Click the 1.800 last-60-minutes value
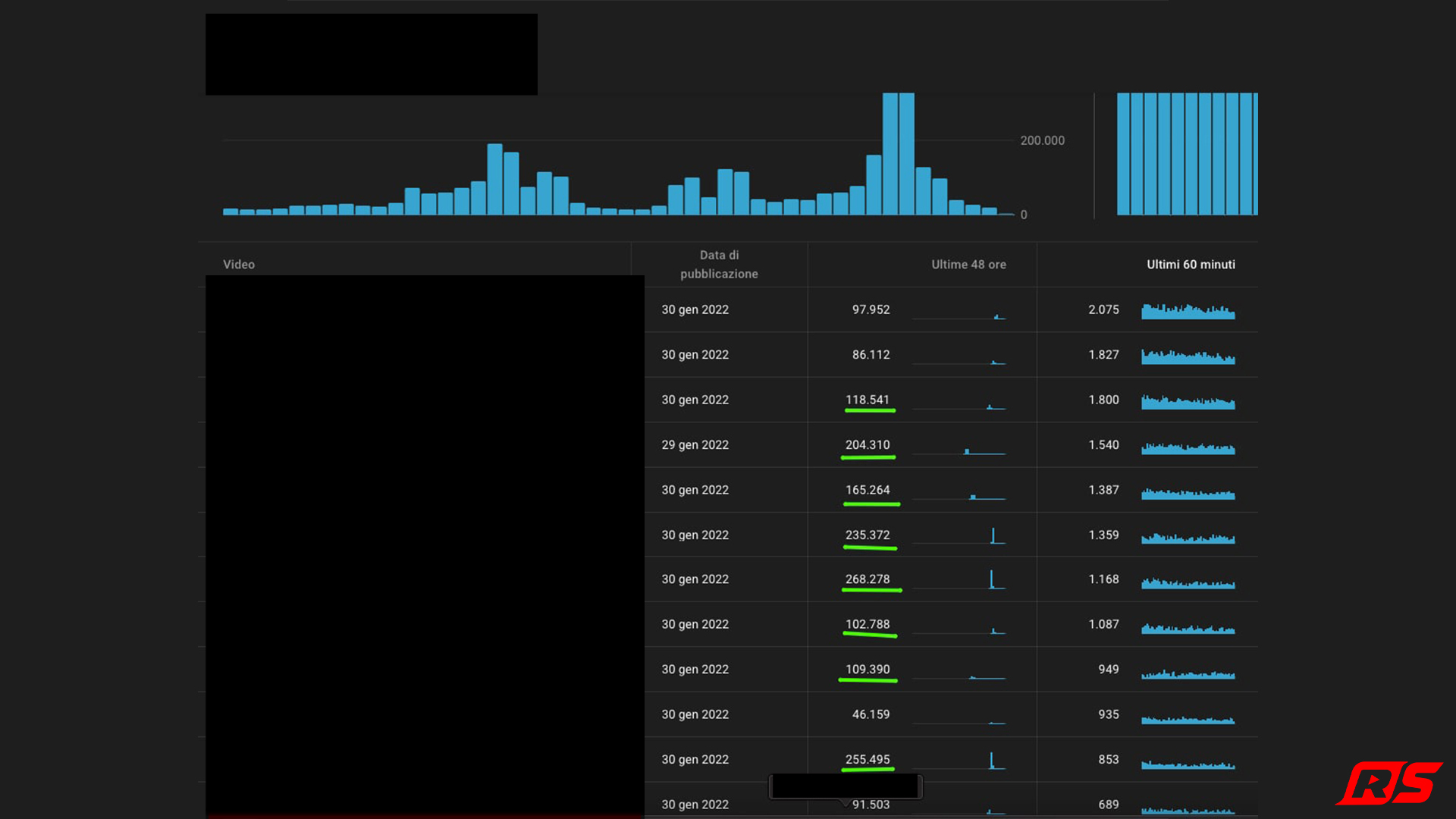The image size is (1456, 819). [x=1103, y=400]
